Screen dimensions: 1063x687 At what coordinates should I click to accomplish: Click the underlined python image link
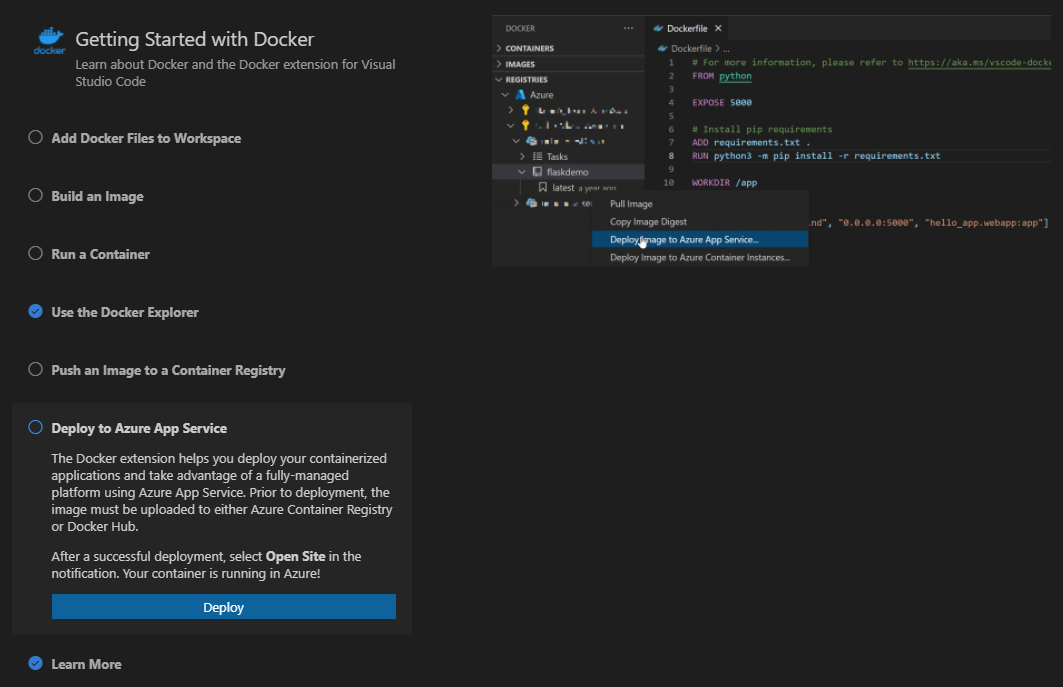[x=736, y=76]
